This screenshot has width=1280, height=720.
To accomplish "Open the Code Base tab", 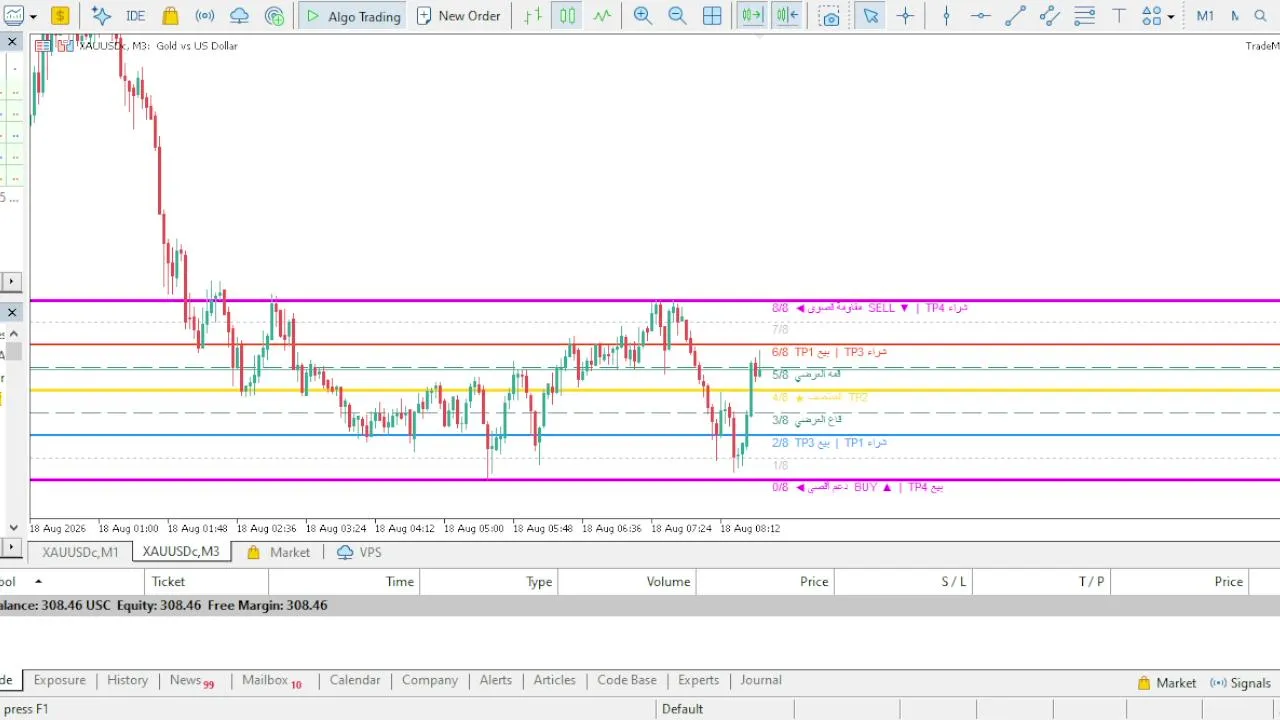I will (627, 680).
